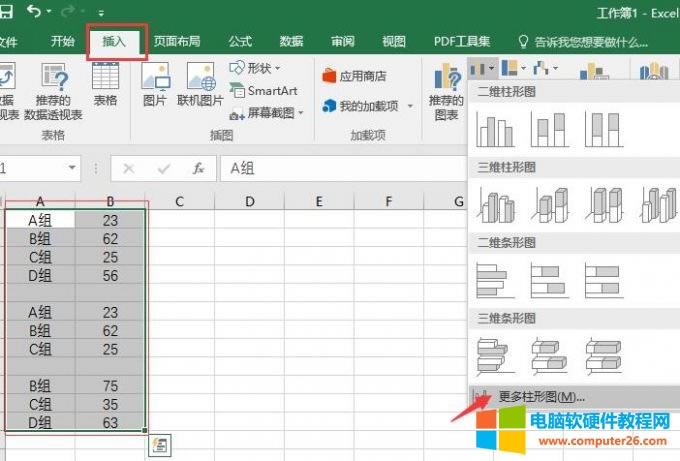Insert a Table from the ribbon
Viewport: 680px width, 461px height.
click(x=105, y=85)
